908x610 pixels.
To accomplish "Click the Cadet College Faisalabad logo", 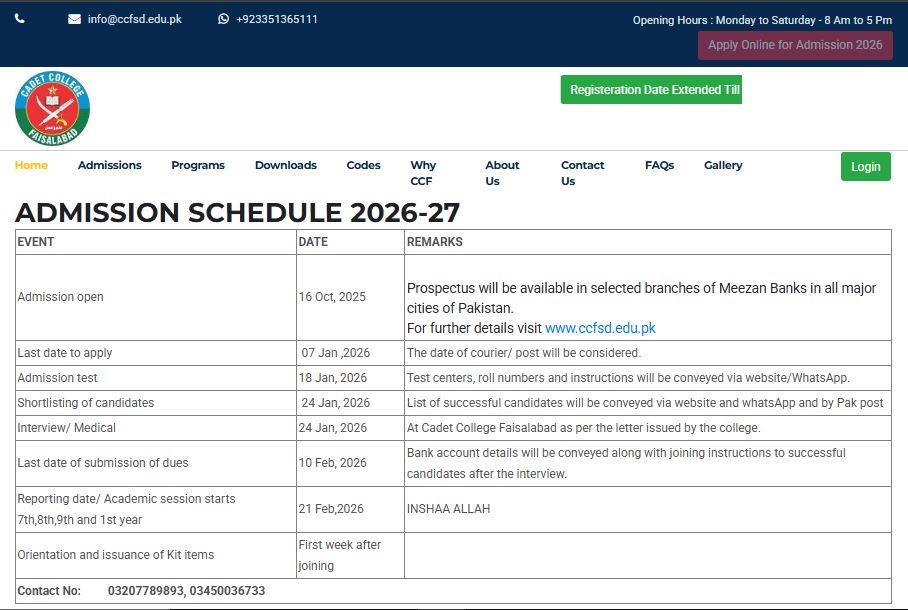I will click(x=52, y=109).
